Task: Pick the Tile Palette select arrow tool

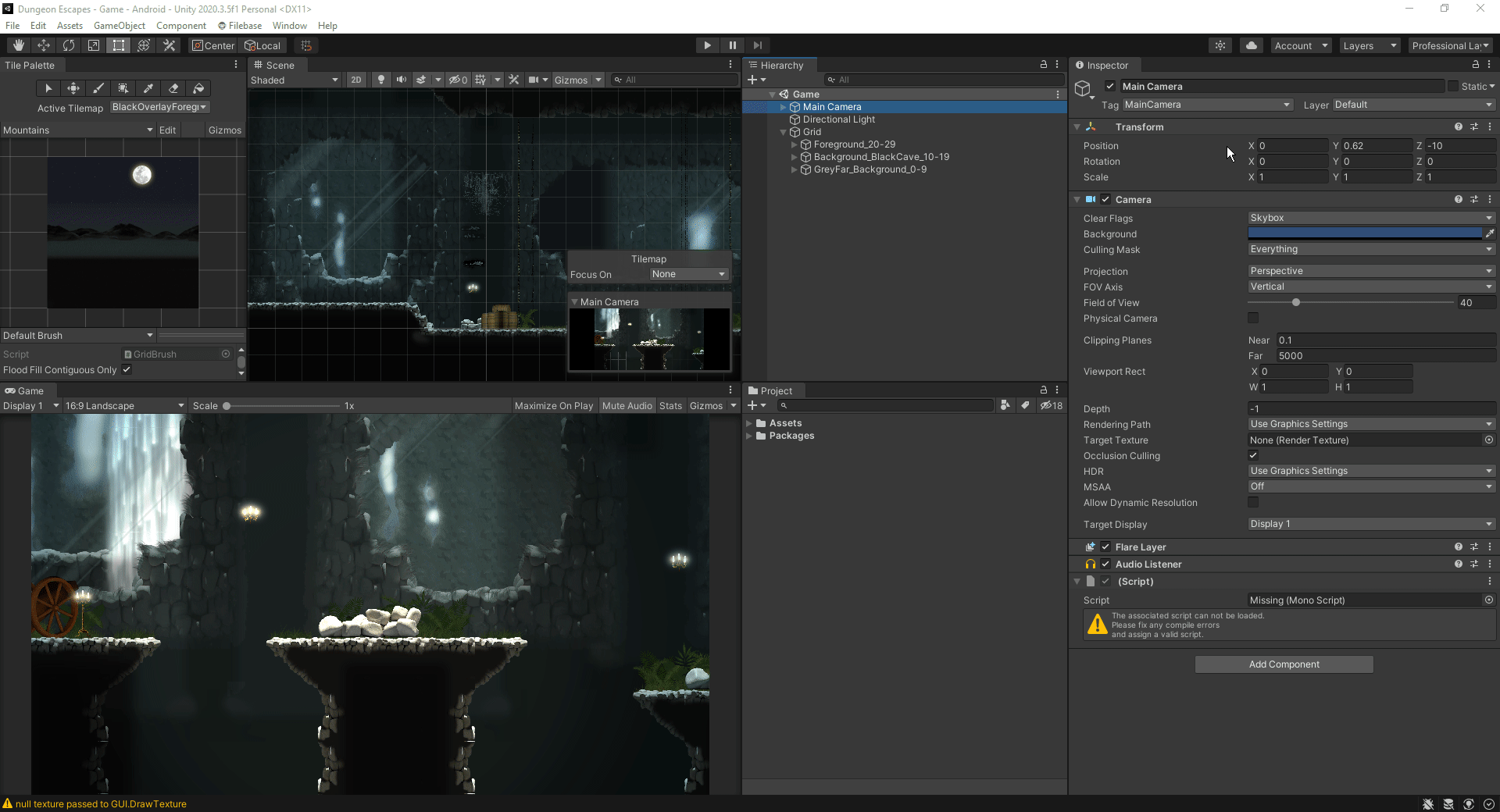Action: (x=48, y=88)
